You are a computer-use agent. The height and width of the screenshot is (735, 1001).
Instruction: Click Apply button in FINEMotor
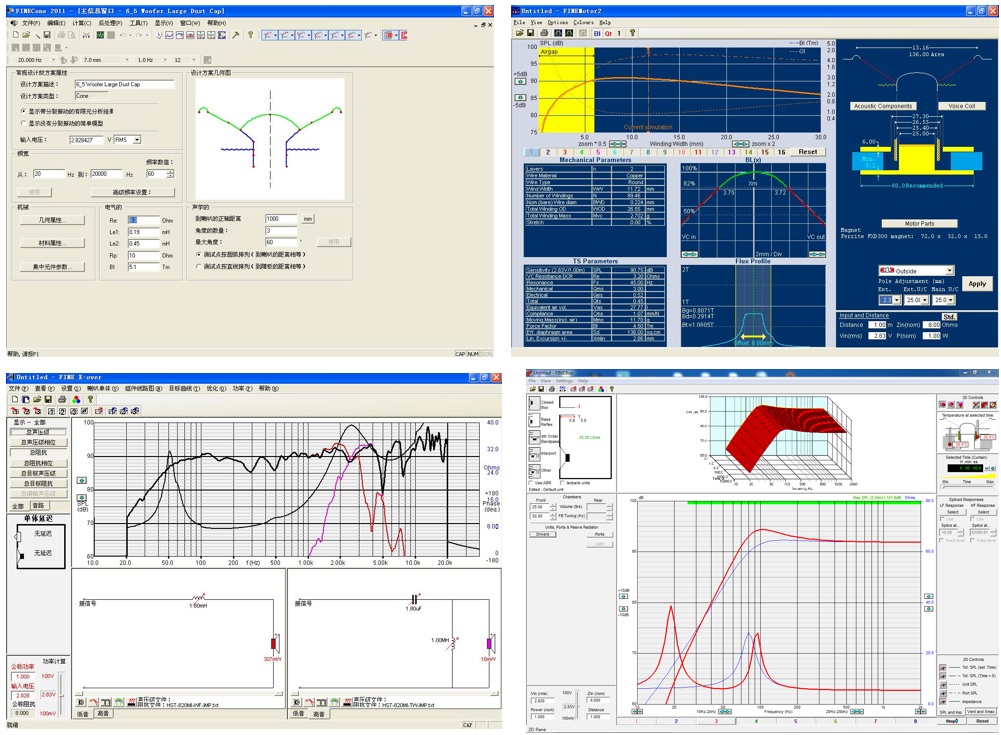point(977,284)
